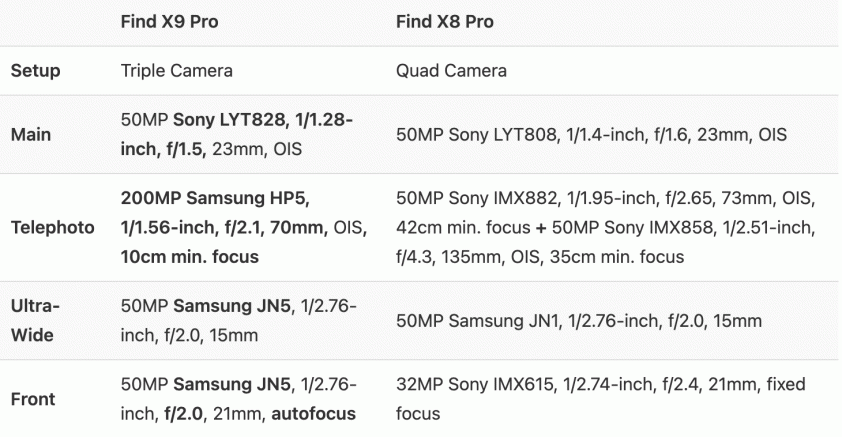Select the Front row label
Viewport: 842px width, 437px height.
click(30, 398)
